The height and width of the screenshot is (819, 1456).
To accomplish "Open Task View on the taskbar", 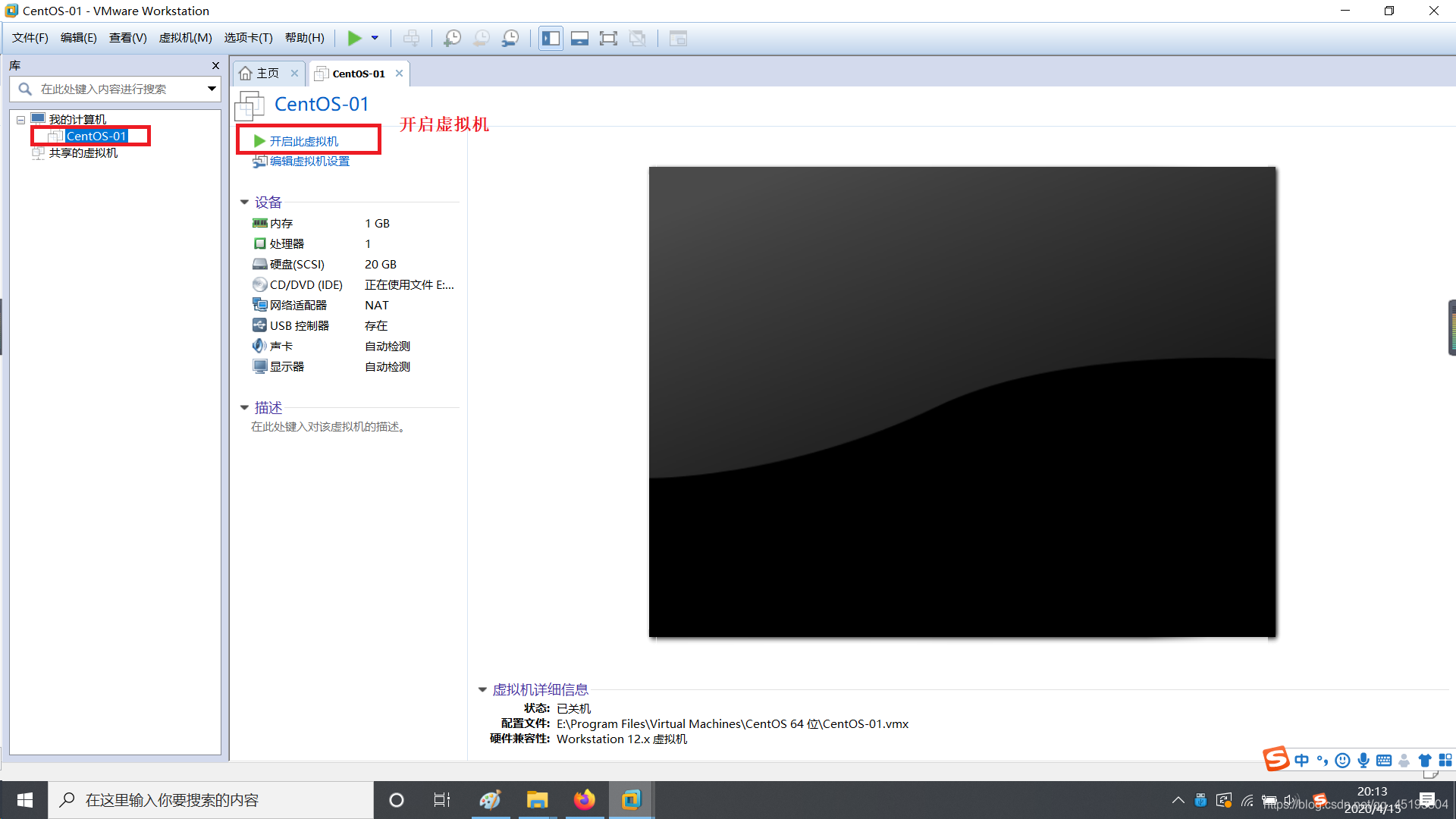I will point(442,800).
